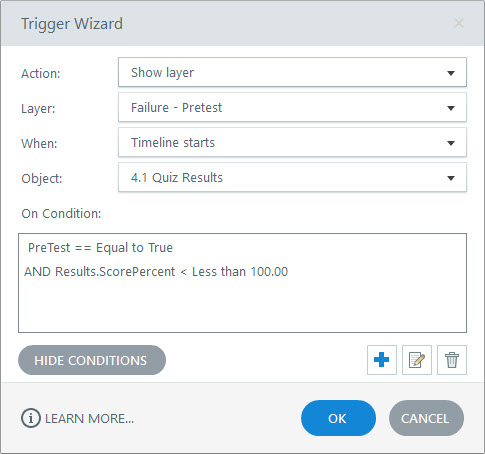Click the 'Failure - Pretest' layer value

tap(176, 108)
